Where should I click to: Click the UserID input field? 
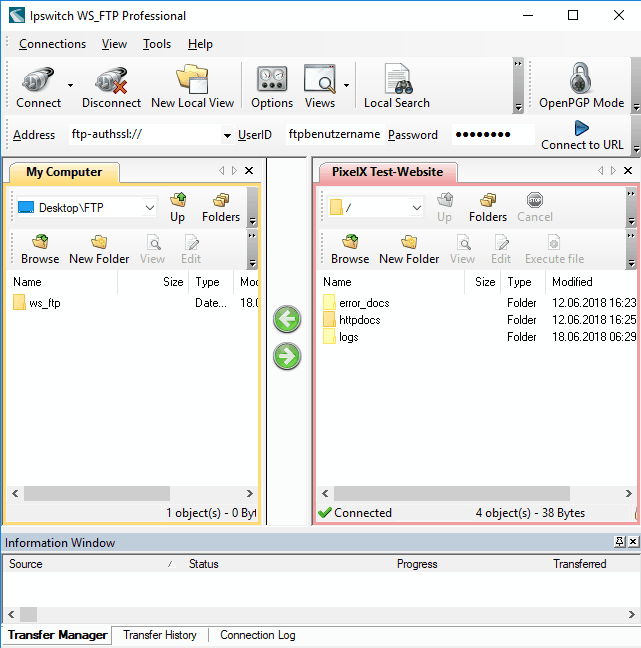(x=335, y=134)
